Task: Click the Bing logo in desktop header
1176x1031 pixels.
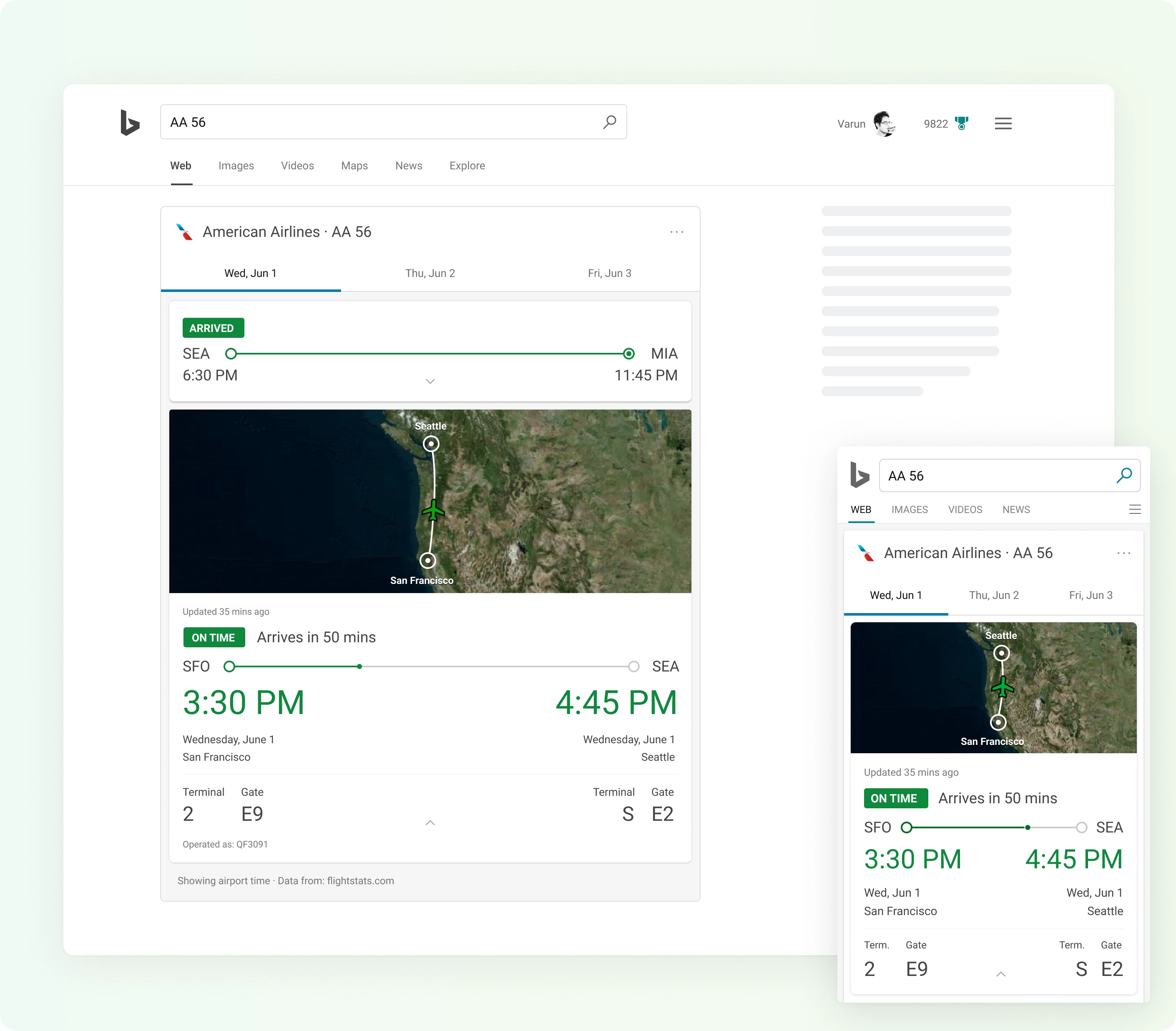Action: [x=130, y=123]
